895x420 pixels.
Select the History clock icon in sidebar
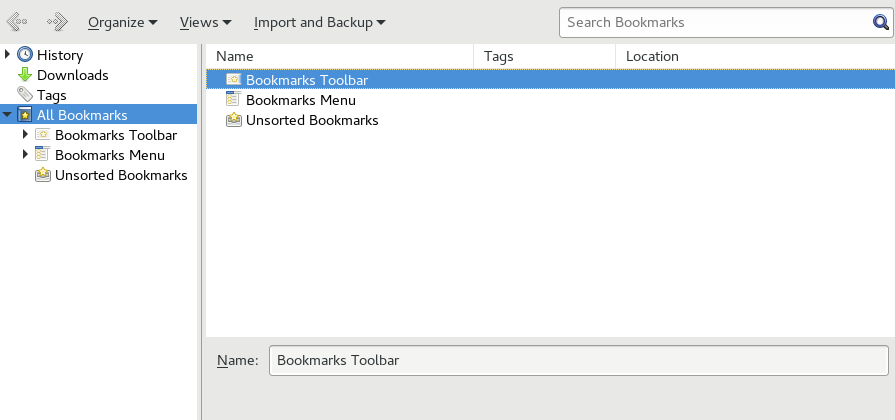(25, 55)
